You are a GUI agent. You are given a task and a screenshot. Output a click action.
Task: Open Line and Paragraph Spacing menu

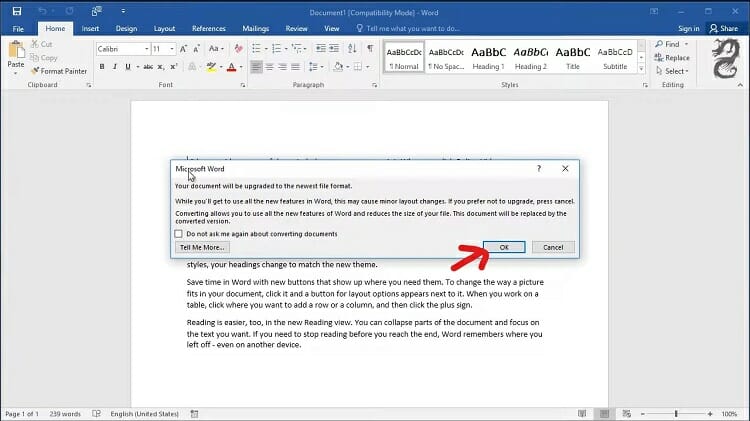coord(316,66)
